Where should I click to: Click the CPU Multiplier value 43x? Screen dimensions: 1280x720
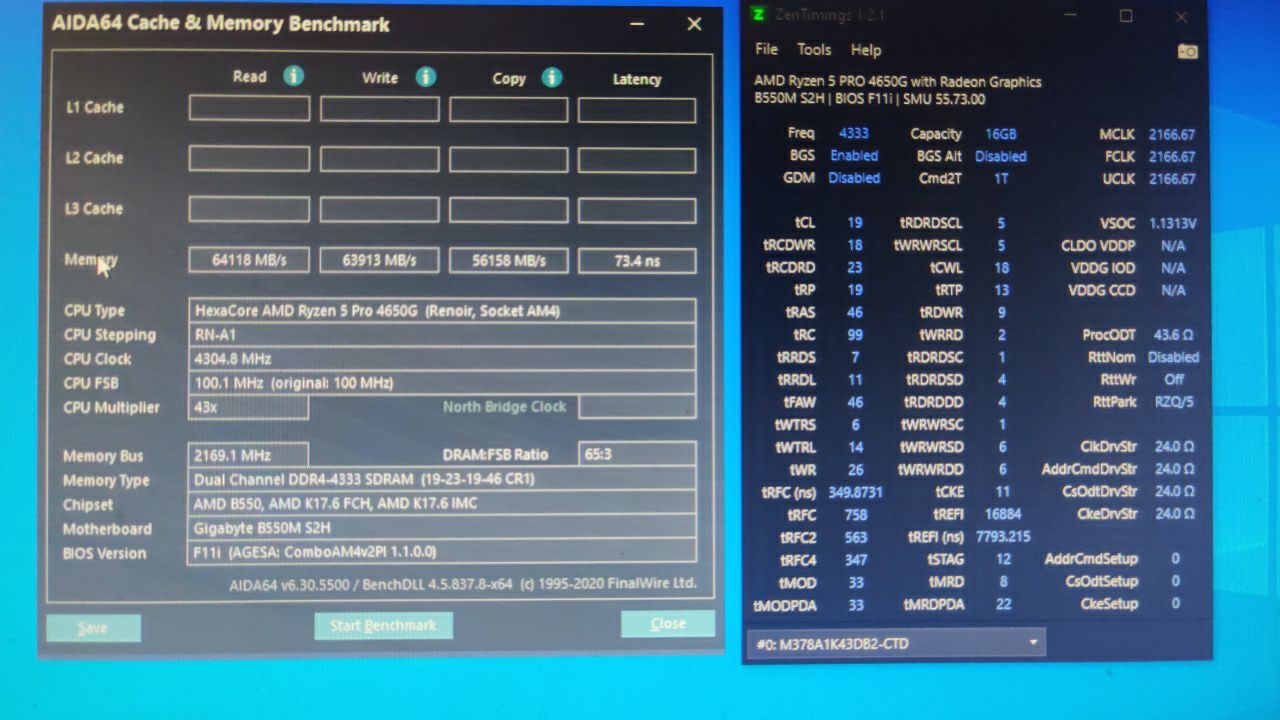click(x=248, y=407)
